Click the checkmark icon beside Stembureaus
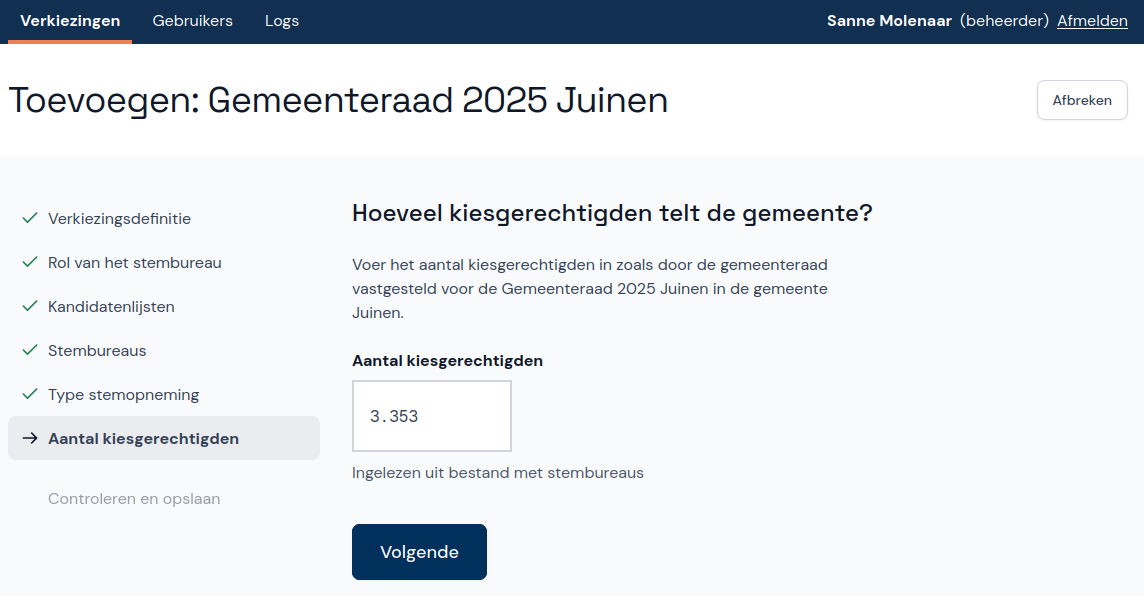The height and width of the screenshot is (596, 1144). 30,350
